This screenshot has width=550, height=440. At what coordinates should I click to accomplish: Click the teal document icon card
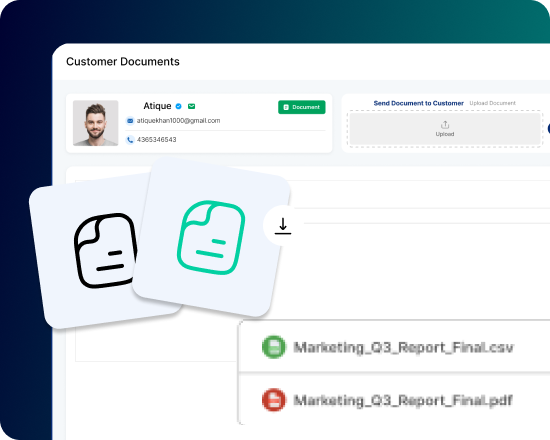[211, 238]
